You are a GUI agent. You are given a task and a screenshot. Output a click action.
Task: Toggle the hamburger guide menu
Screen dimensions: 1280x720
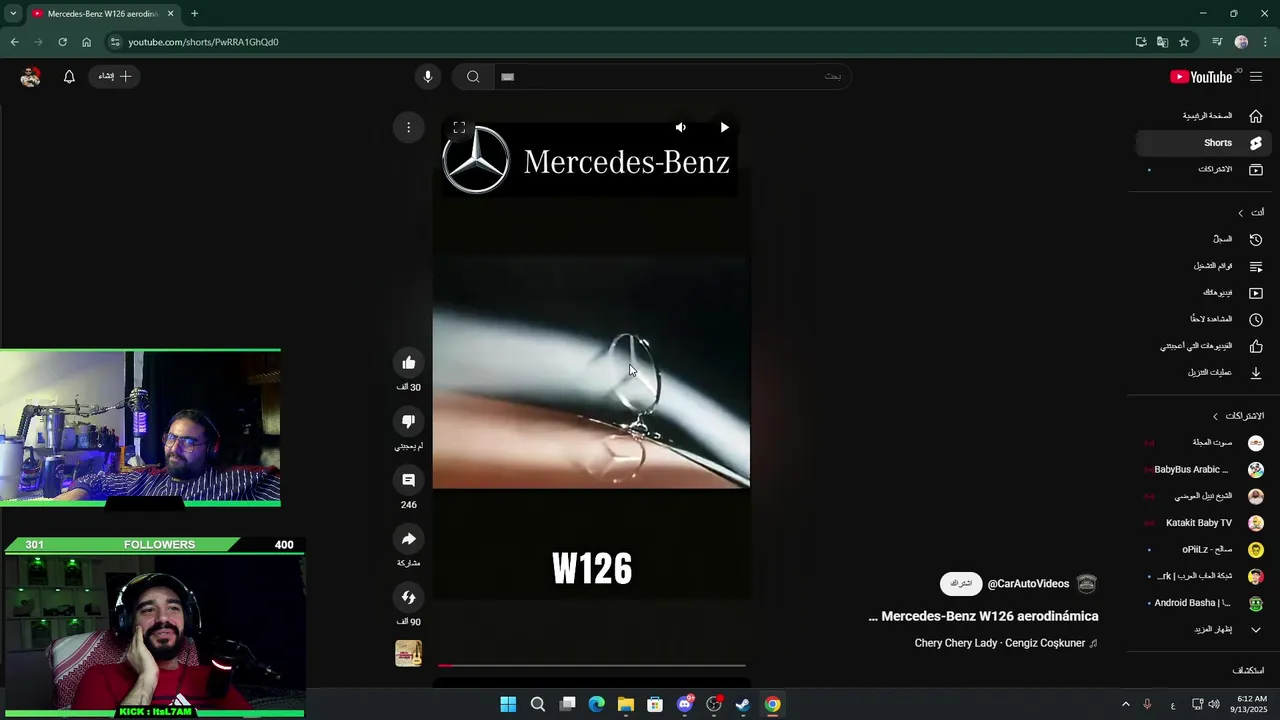click(1256, 77)
